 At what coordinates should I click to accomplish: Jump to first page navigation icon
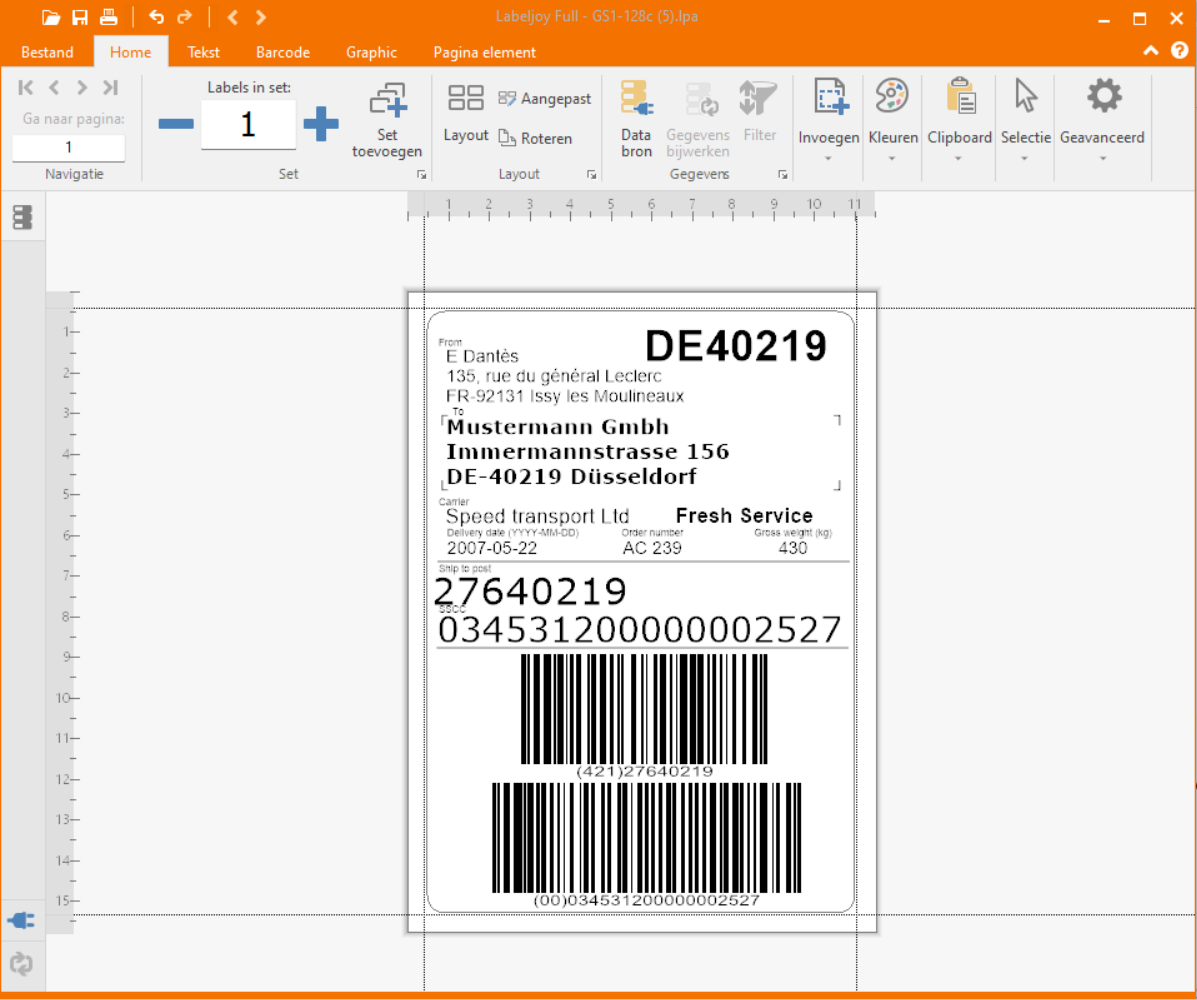[x=26, y=88]
